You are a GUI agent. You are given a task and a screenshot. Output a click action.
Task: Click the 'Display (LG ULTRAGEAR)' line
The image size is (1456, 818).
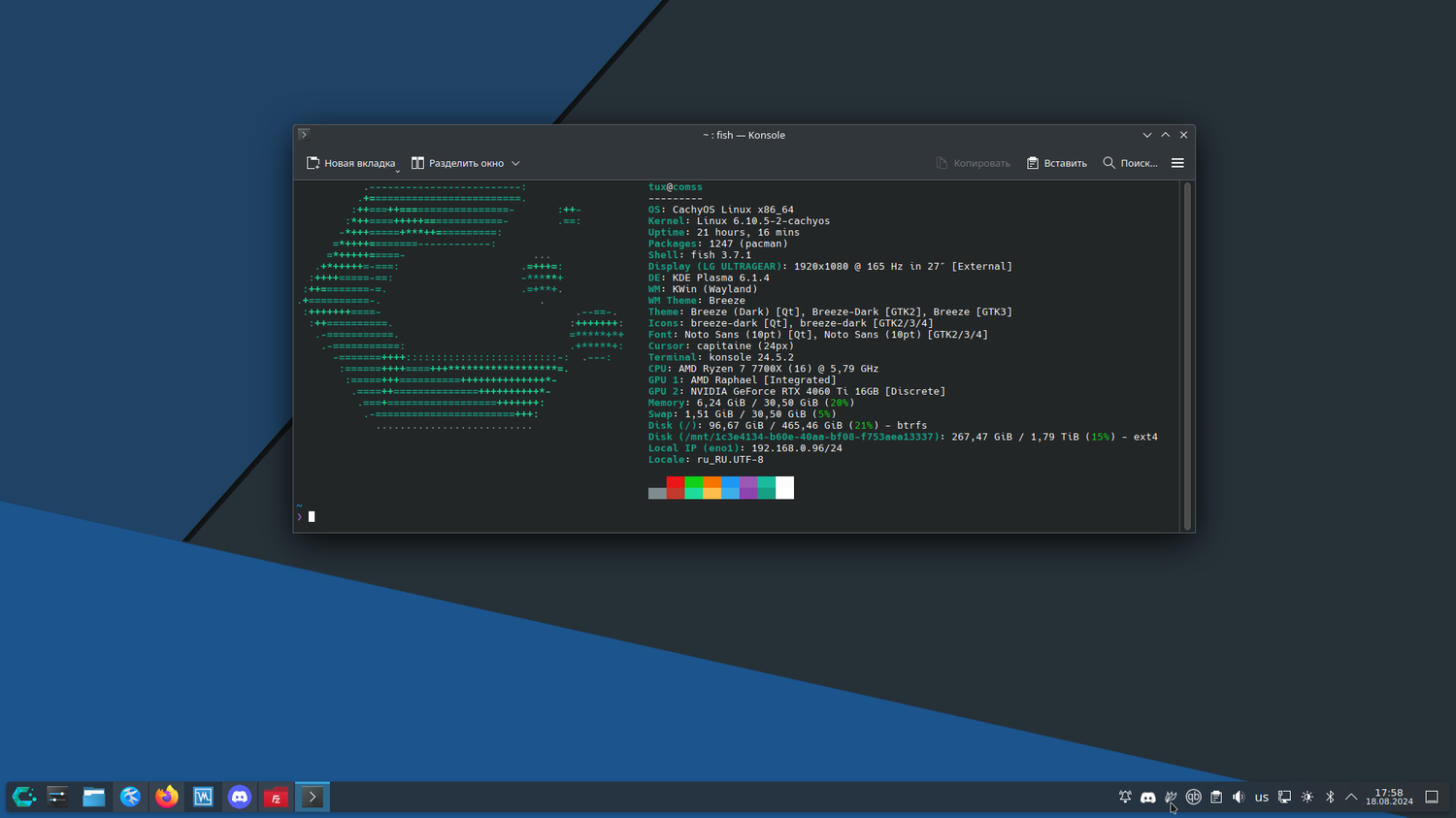pos(830,267)
